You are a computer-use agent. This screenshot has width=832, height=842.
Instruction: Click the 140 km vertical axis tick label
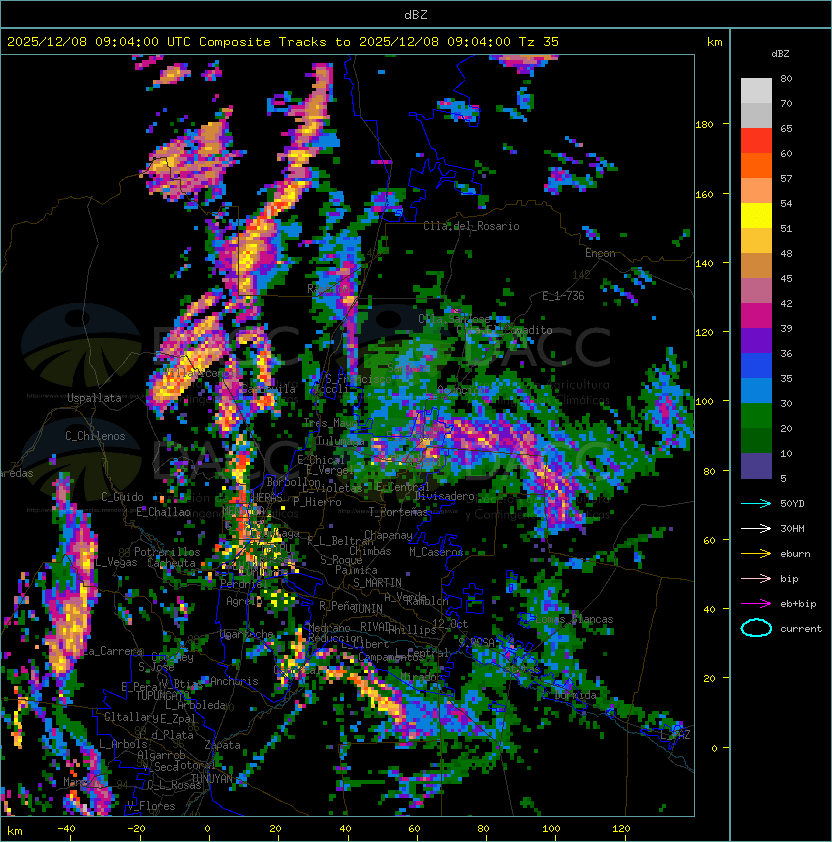(x=704, y=263)
